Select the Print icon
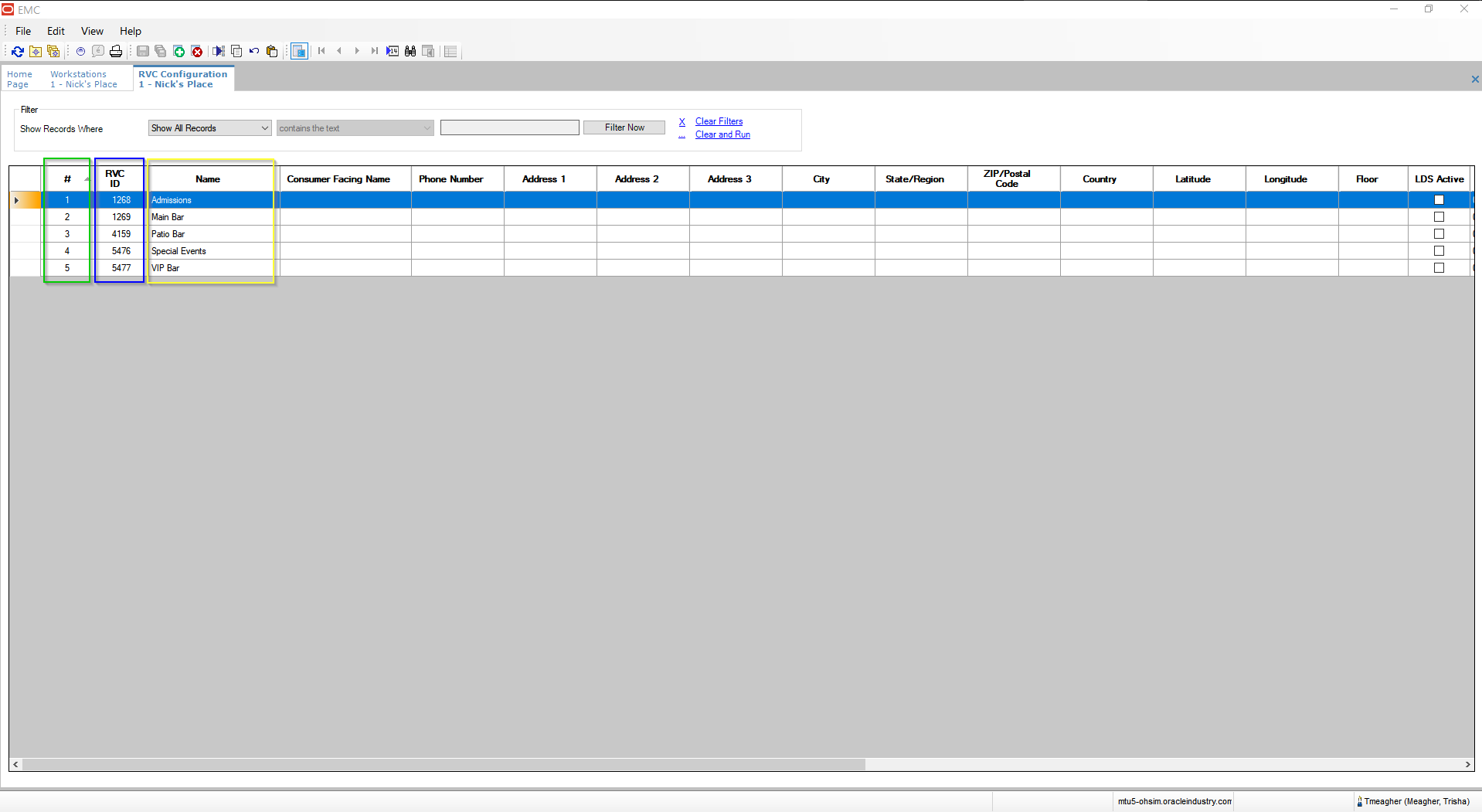 tap(116, 51)
